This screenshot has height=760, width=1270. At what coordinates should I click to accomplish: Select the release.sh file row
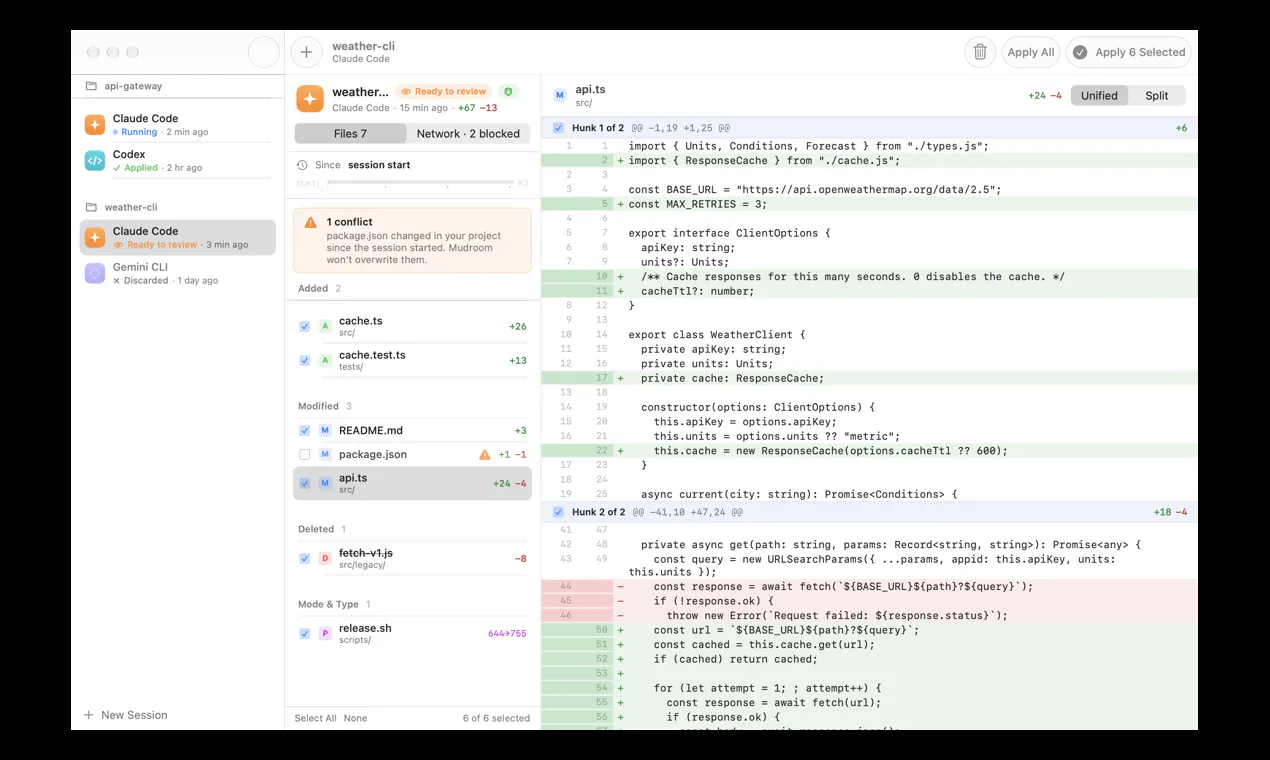[x=412, y=634]
